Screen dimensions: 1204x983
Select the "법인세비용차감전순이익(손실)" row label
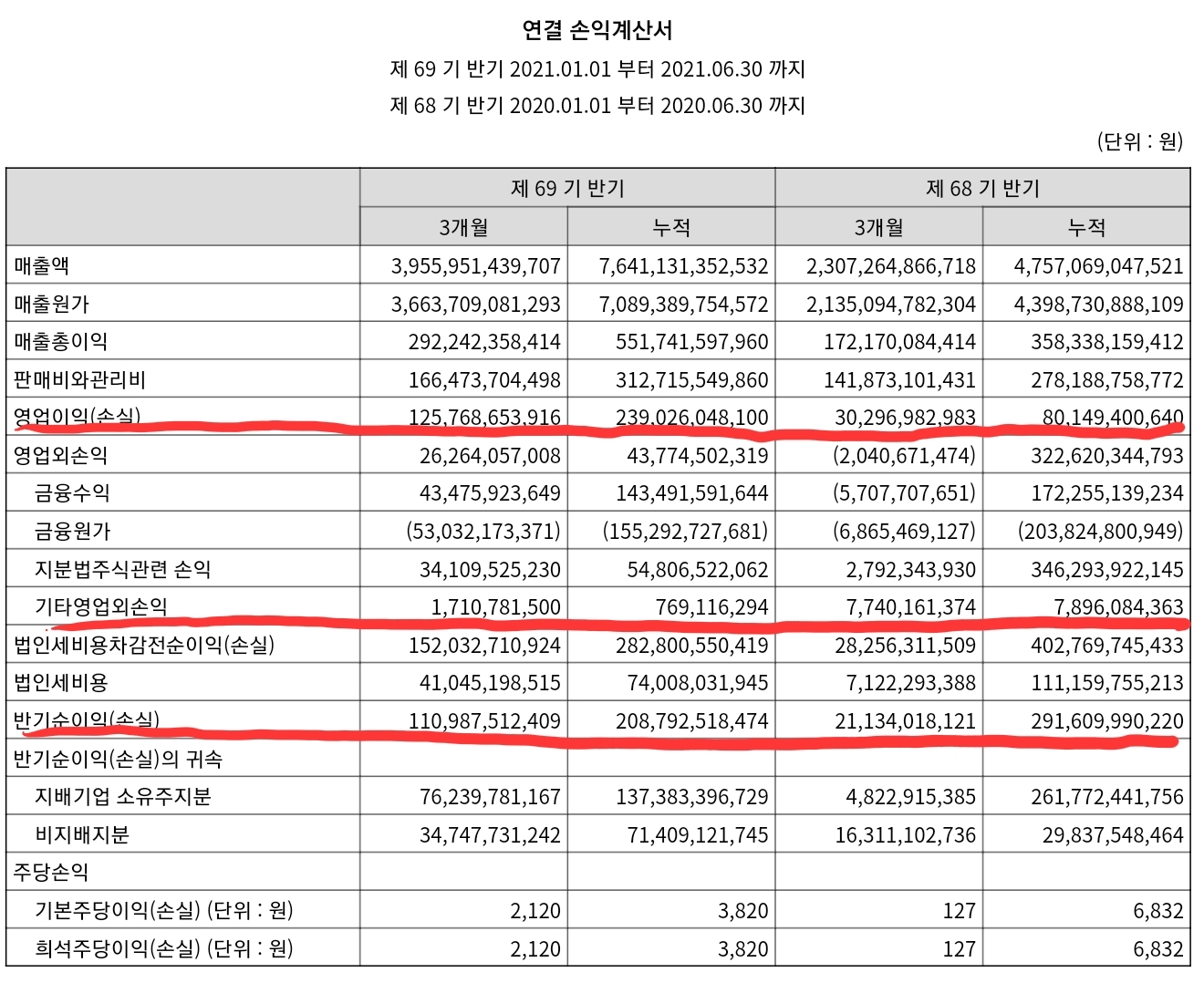tap(144, 645)
